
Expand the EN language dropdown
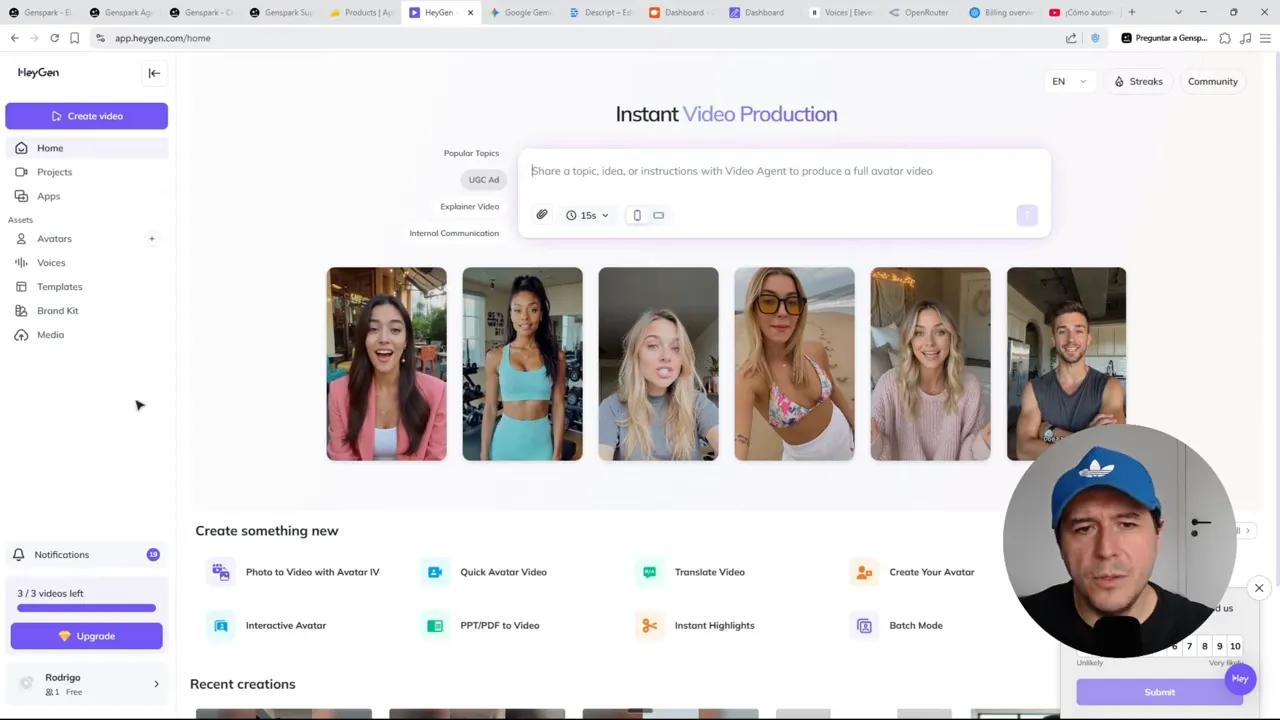[x=1067, y=82]
